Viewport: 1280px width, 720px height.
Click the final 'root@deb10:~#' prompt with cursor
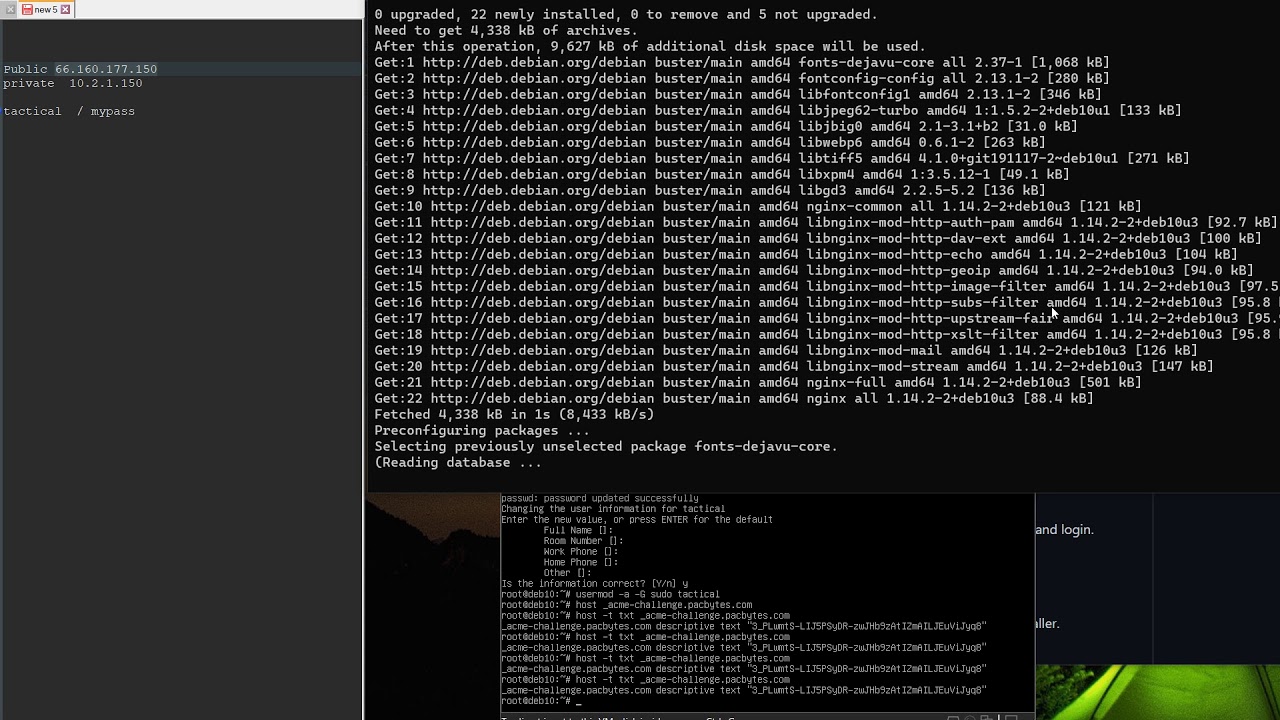540,701
